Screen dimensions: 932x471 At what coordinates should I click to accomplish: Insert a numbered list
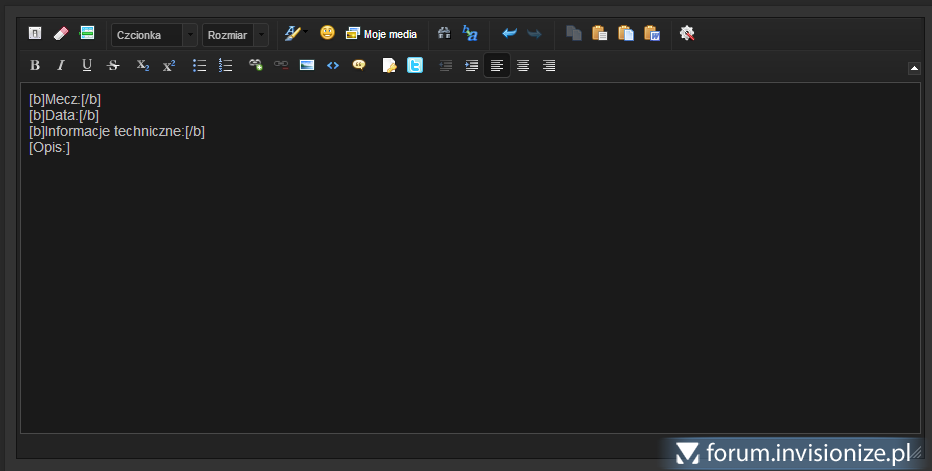pyautogui.click(x=225, y=66)
